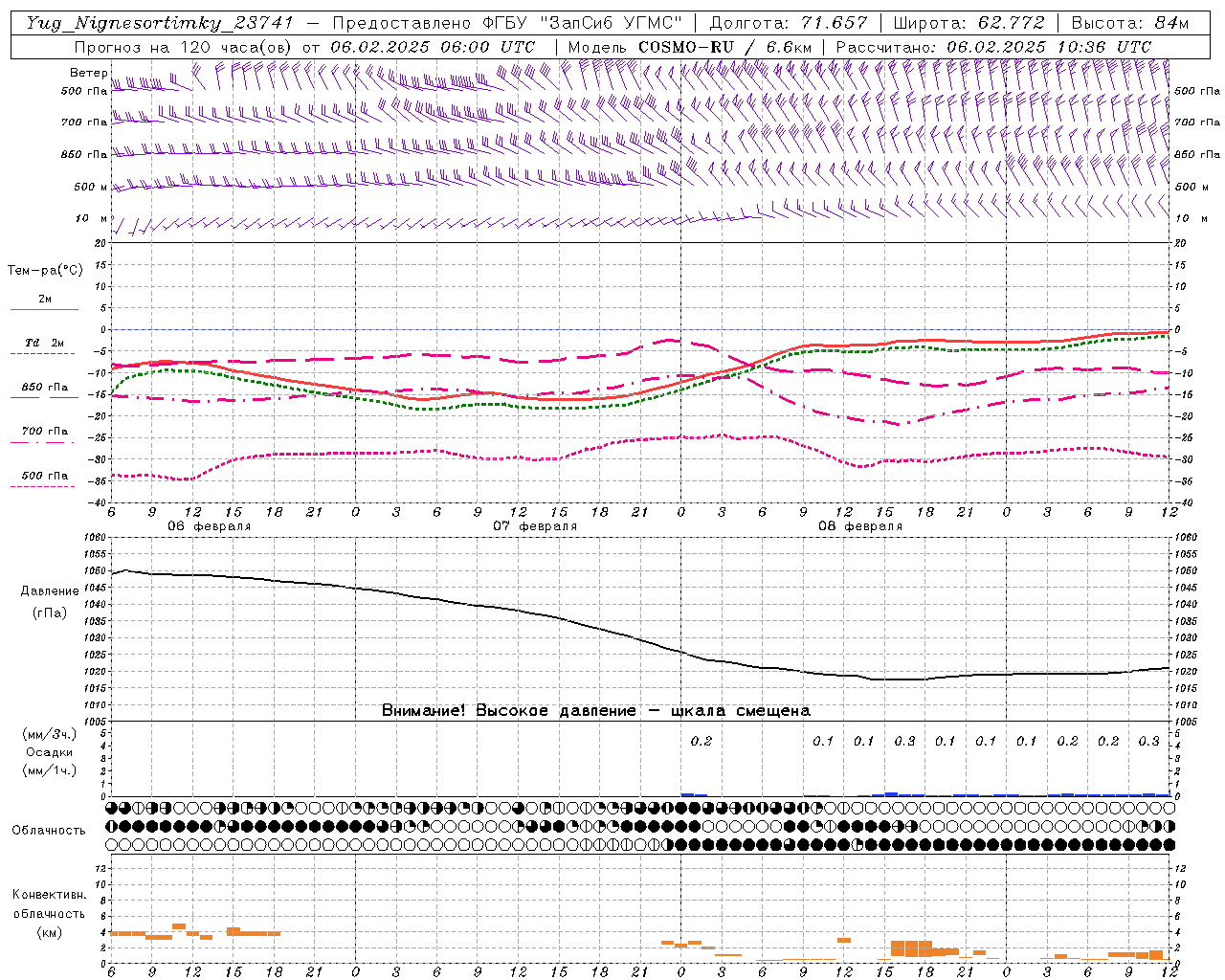Screen dimensions: 1225x980
Task: Click the warning Внимание! Высокое давление – шкала смещена
Action: click(x=596, y=710)
